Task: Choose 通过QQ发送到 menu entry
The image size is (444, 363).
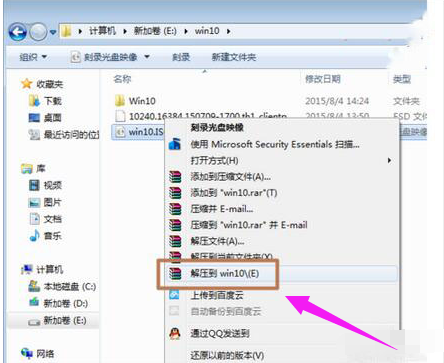Action: pos(220,333)
